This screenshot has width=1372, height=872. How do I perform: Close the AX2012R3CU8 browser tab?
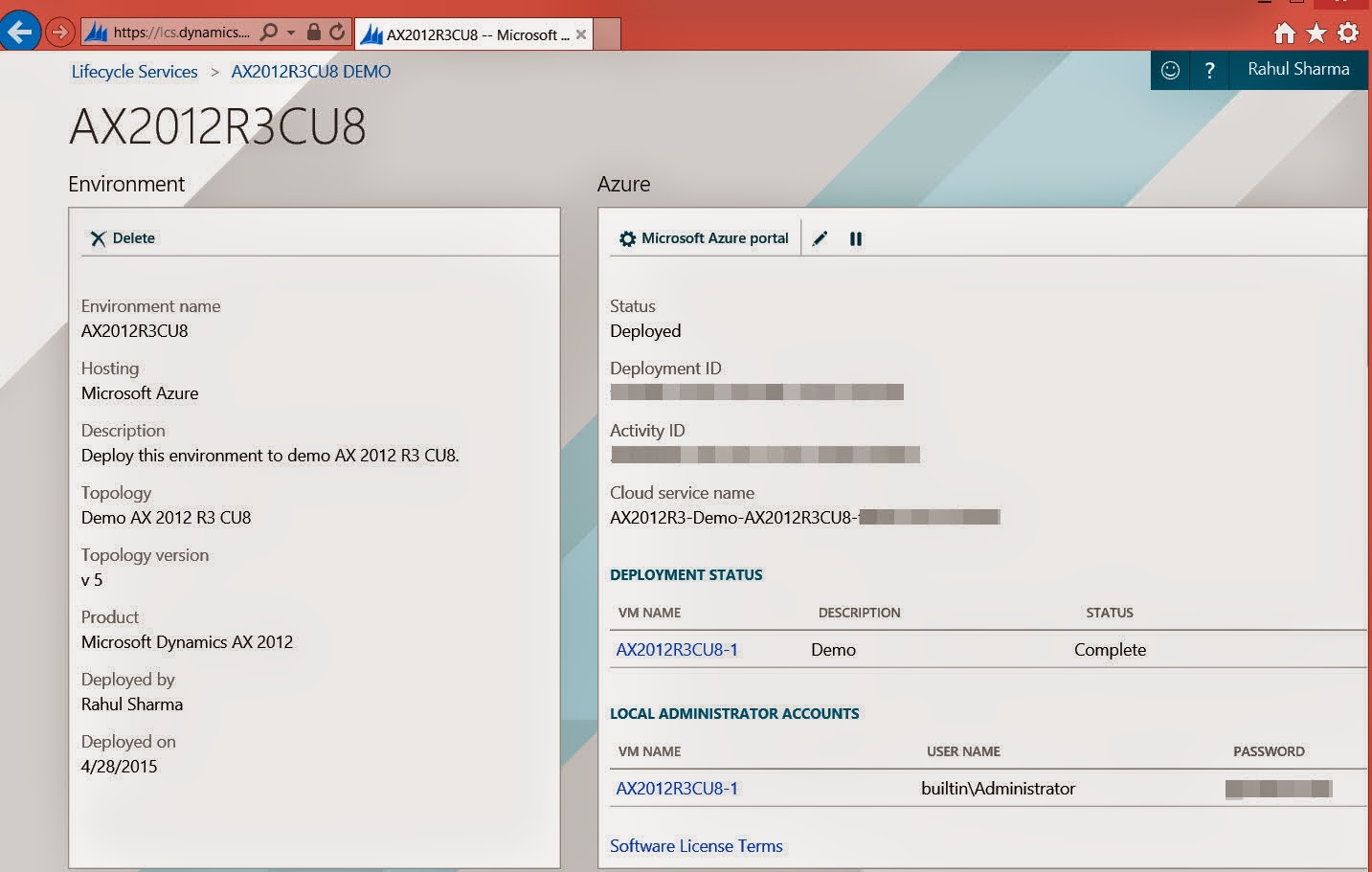(581, 34)
